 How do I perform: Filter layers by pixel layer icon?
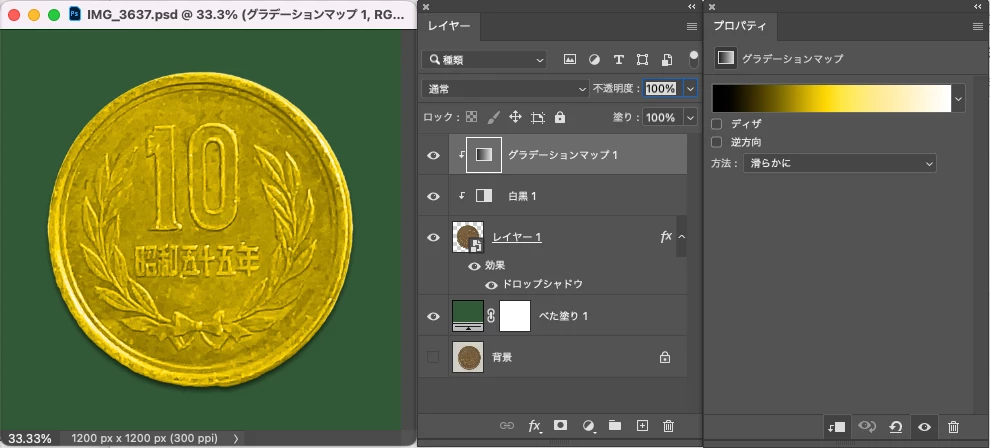(570, 59)
